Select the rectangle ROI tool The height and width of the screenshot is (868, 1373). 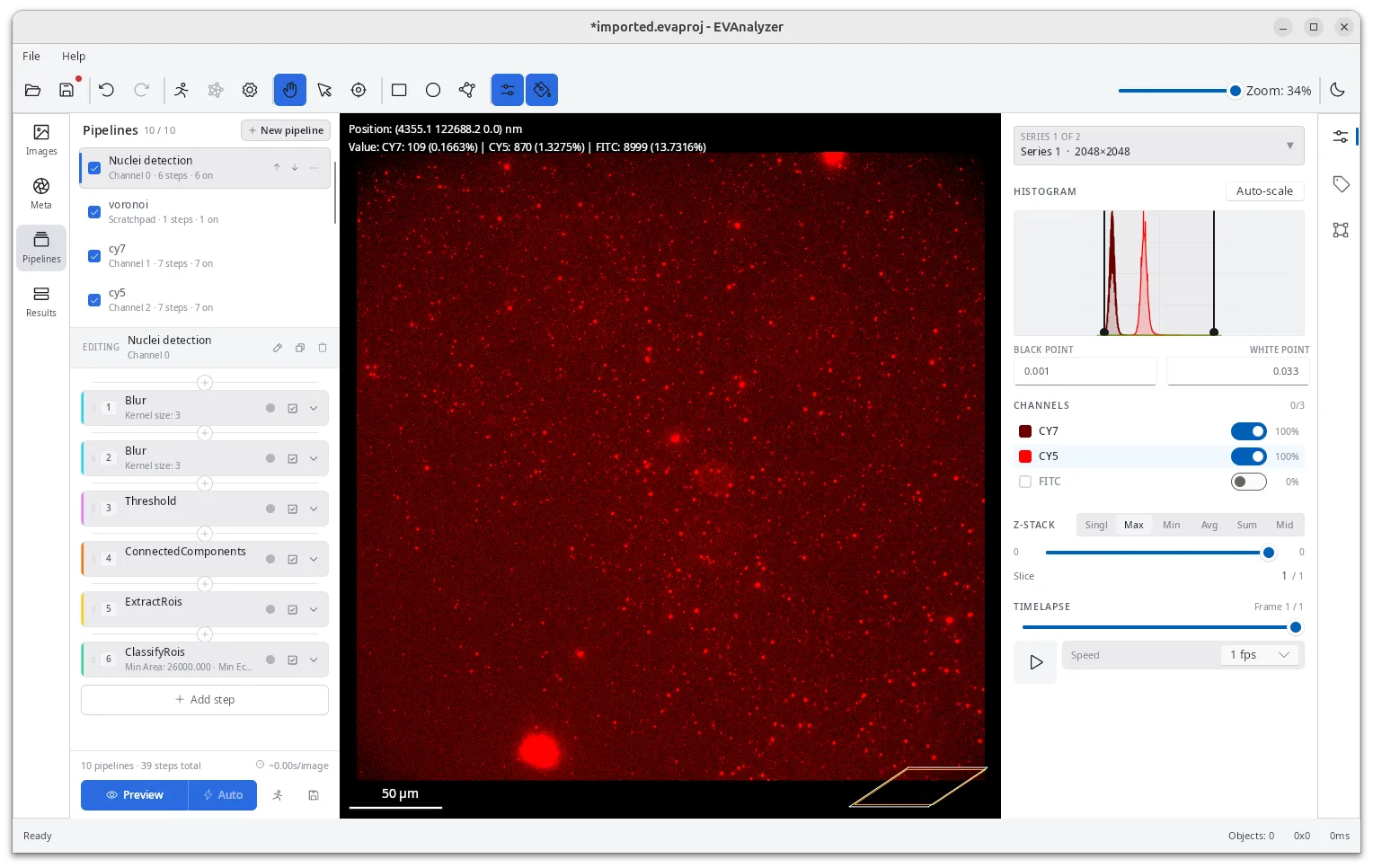coord(399,90)
